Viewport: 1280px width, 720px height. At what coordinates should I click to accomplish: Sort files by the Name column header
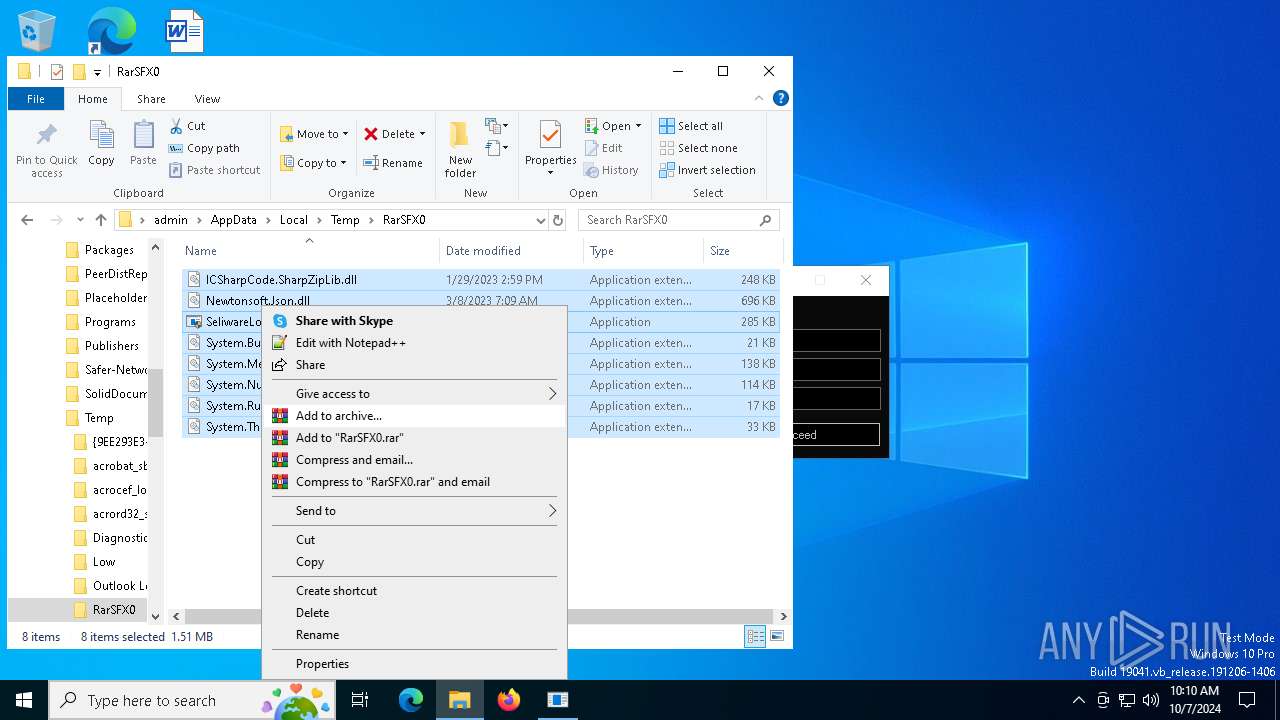tap(310, 251)
